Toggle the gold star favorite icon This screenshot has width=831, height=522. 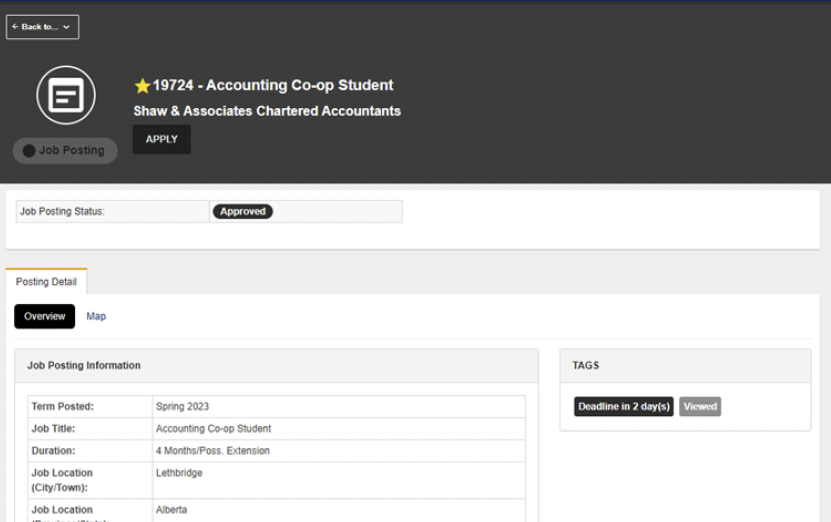(x=142, y=86)
